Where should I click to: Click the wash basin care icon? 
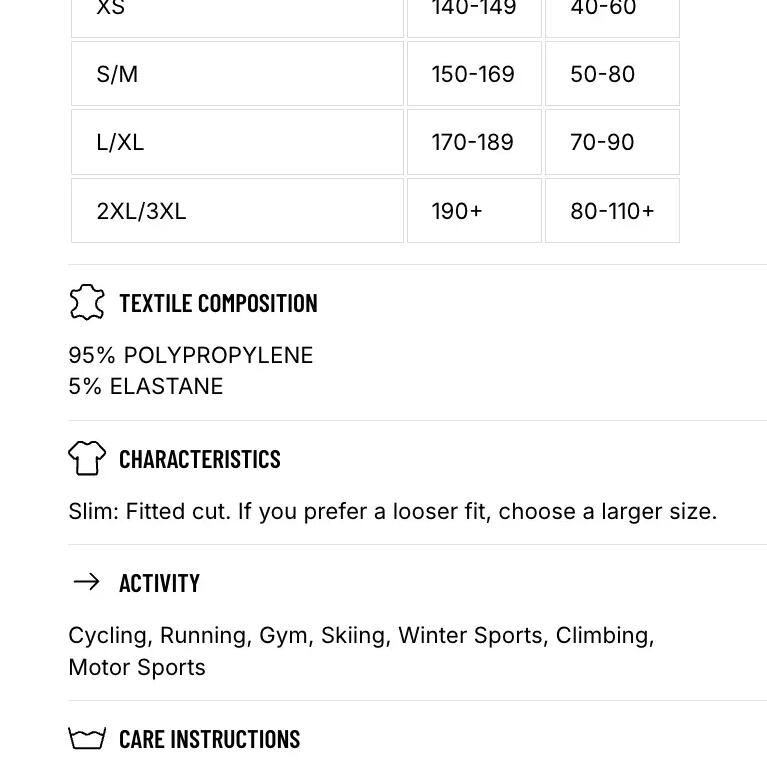pyautogui.click(x=87, y=738)
